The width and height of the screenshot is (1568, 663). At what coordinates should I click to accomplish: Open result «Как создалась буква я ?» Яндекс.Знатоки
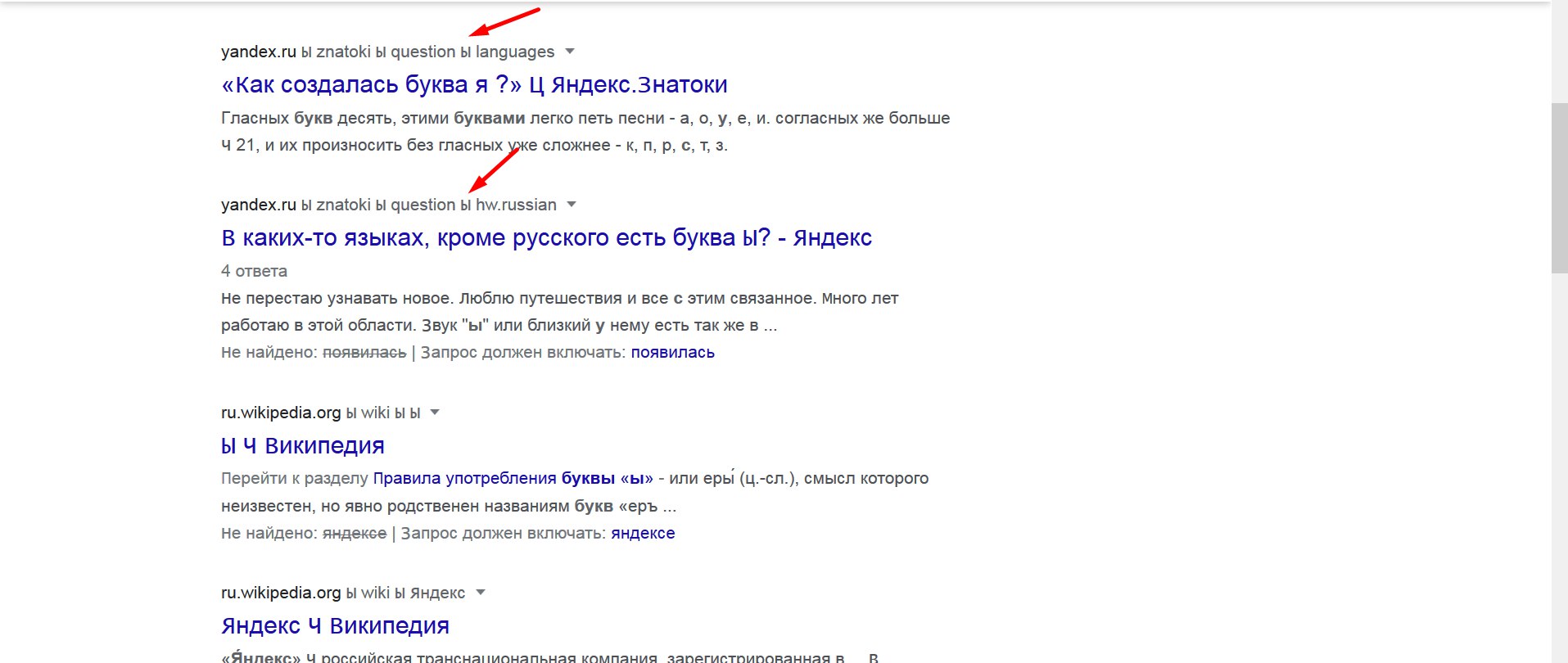pyautogui.click(x=474, y=85)
